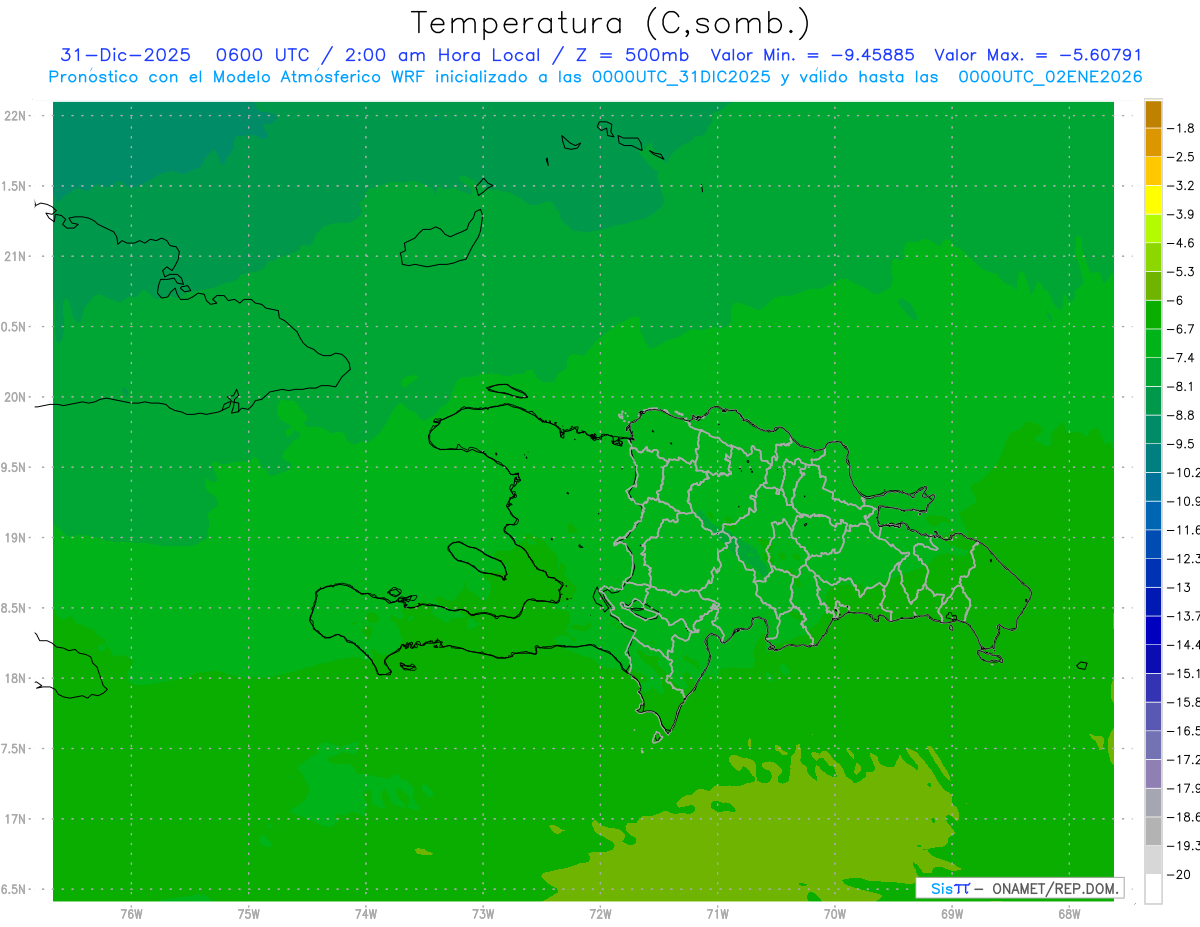Viewport: 1200px width, 927px height.
Task: Click initialization time '0000UTC_31DIC2025'
Action: tap(681, 77)
